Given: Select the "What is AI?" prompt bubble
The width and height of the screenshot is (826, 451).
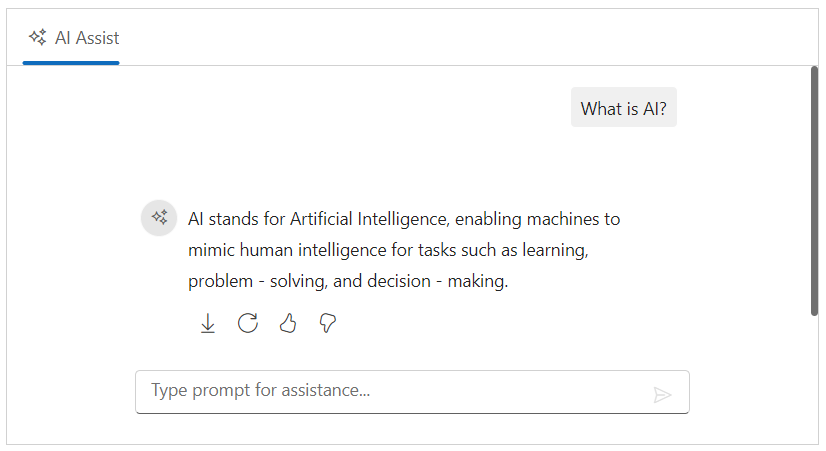Looking at the screenshot, I should pyautogui.click(x=623, y=108).
